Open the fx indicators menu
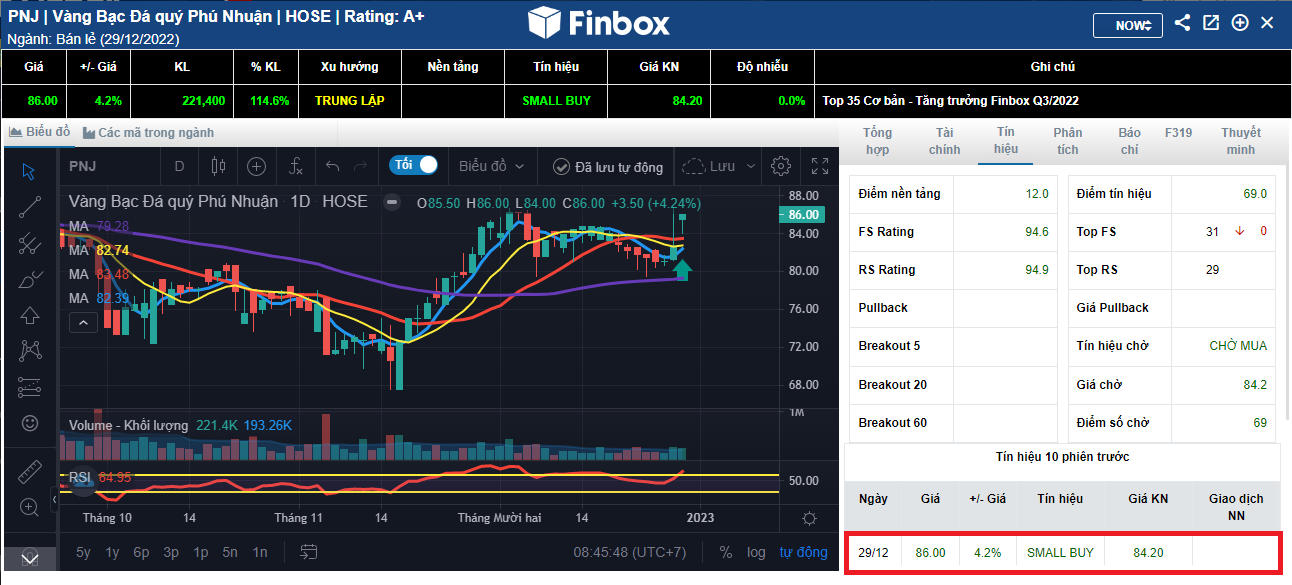Screen dimensions: 1292x585 tap(296, 166)
